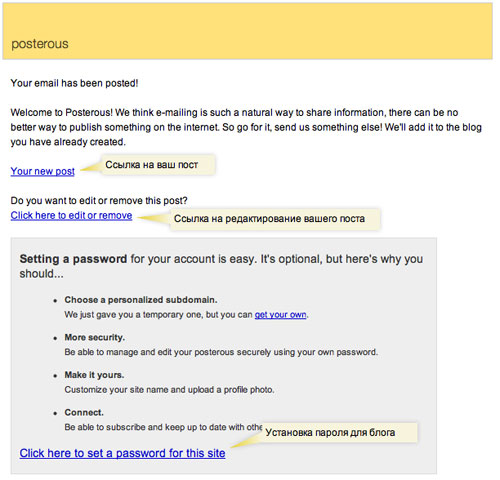Select 'Your email has been posted!' text
500x480 pixels.
click(x=74, y=83)
